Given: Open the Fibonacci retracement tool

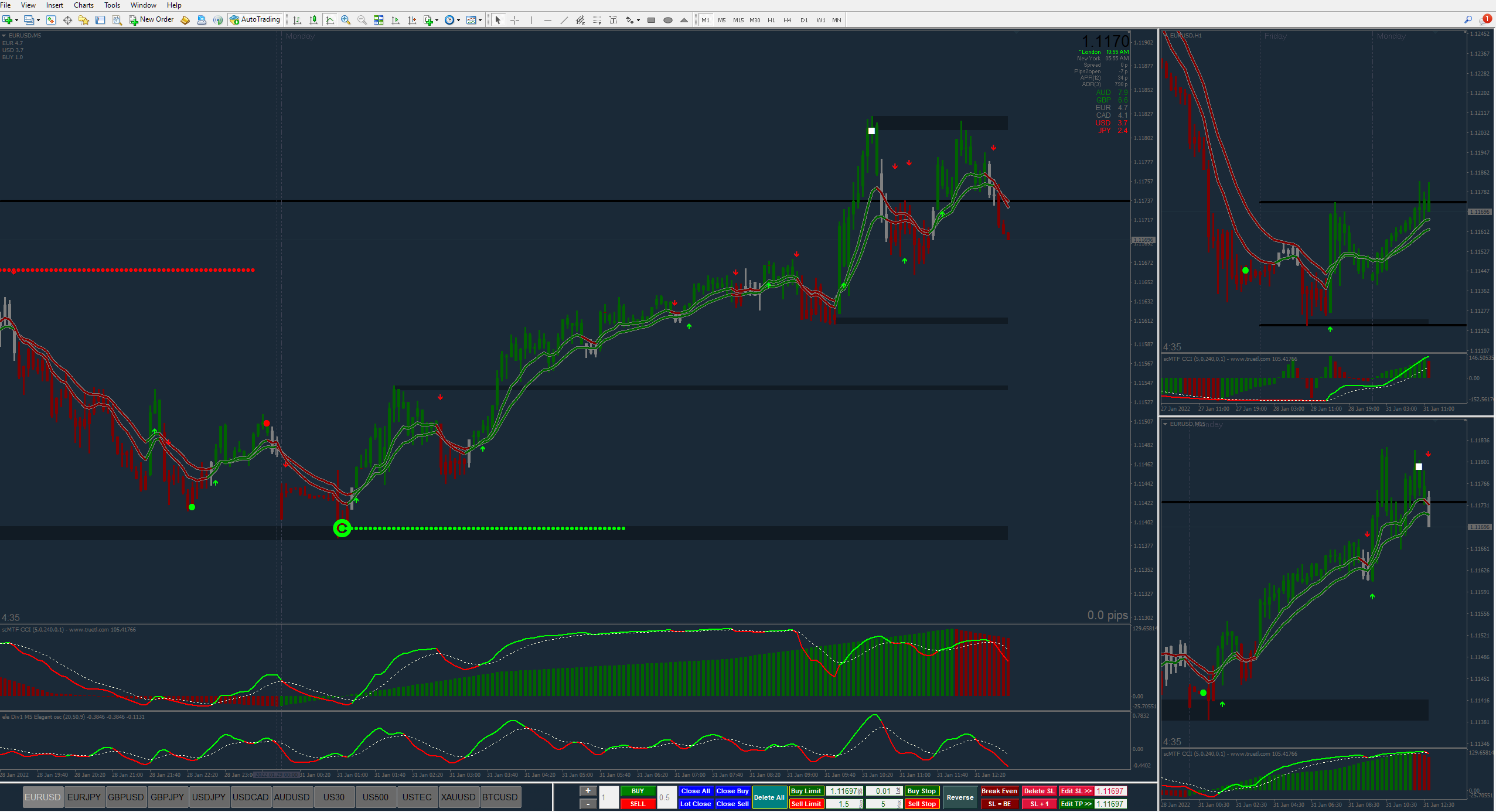Looking at the screenshot, I should tap(597, 20).
